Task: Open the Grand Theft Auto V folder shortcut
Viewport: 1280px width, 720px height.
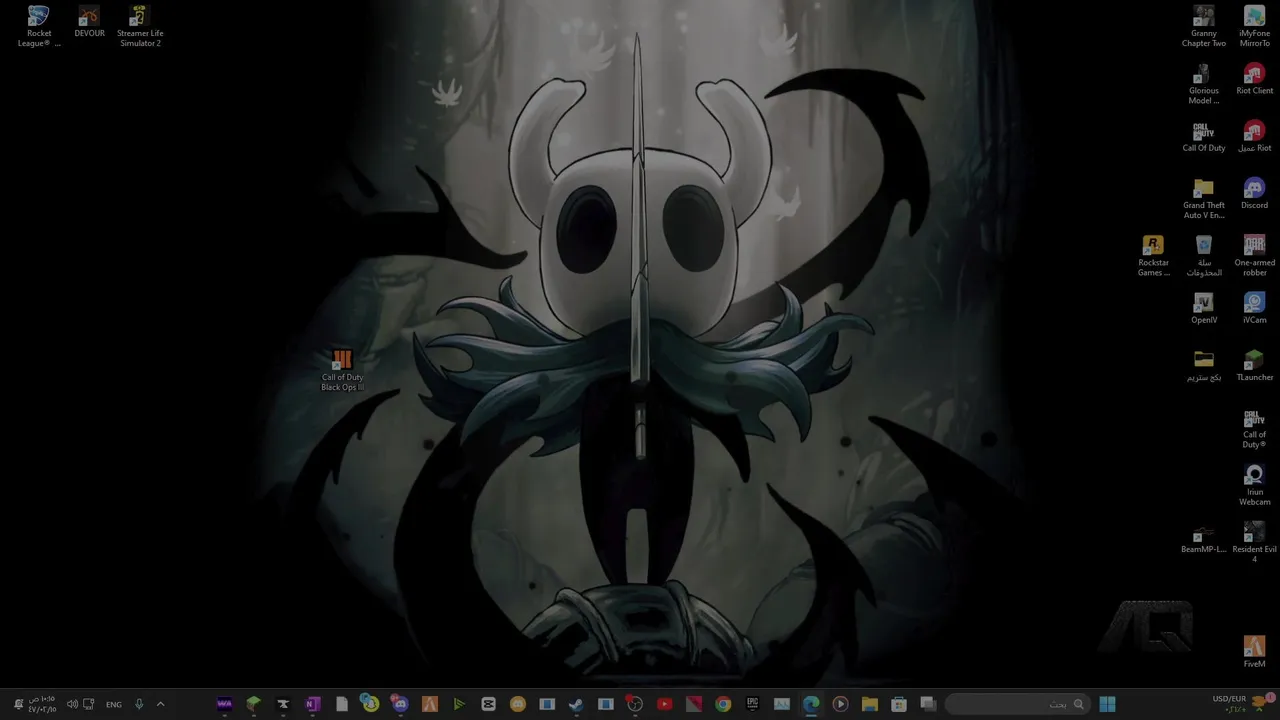Action: pos(1204,199)
